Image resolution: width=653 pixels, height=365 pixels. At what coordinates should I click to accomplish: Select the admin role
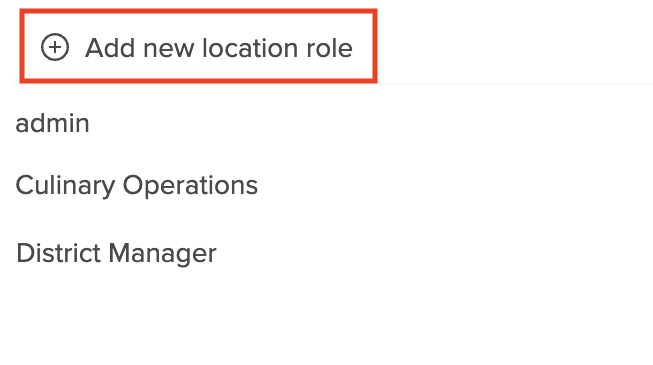[x=52, y=123]
